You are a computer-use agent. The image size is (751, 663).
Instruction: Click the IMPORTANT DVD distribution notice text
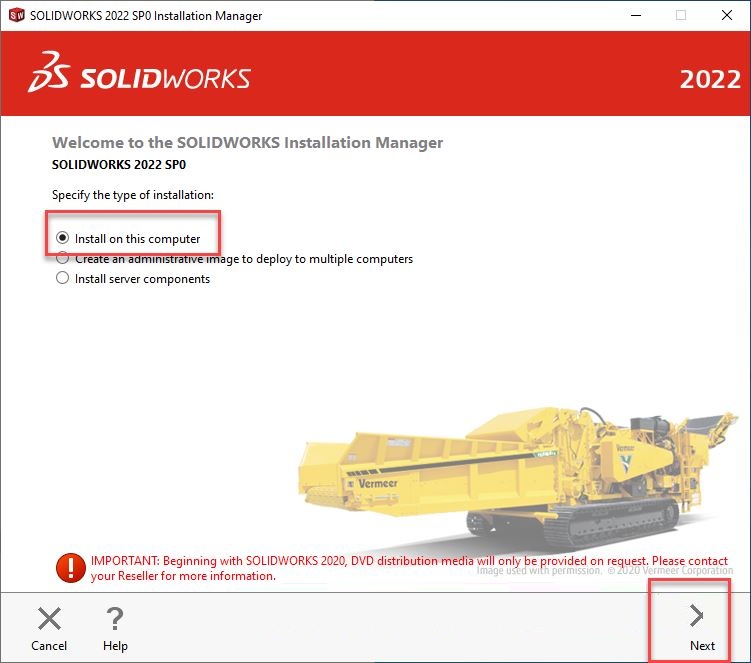409,568
